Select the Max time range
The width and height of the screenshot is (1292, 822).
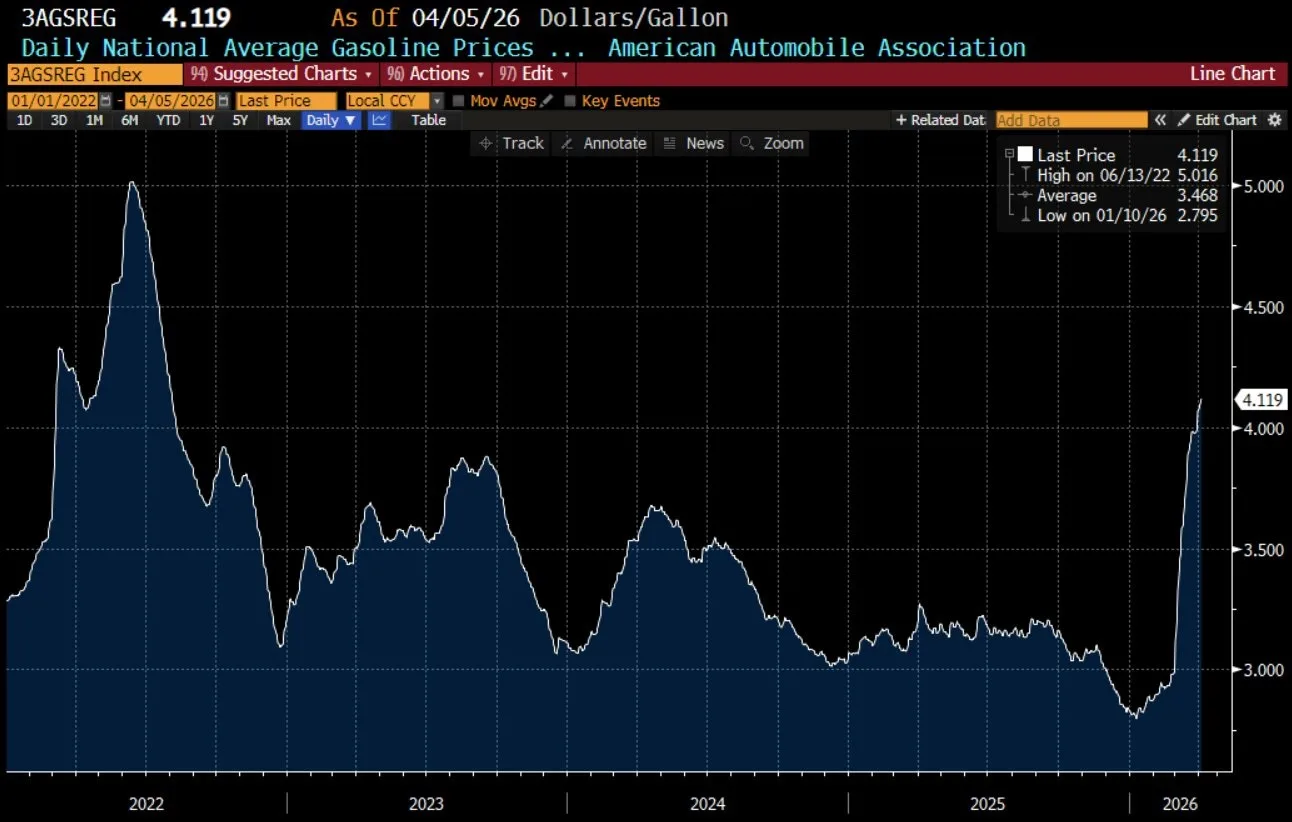(x=279, y=120)
